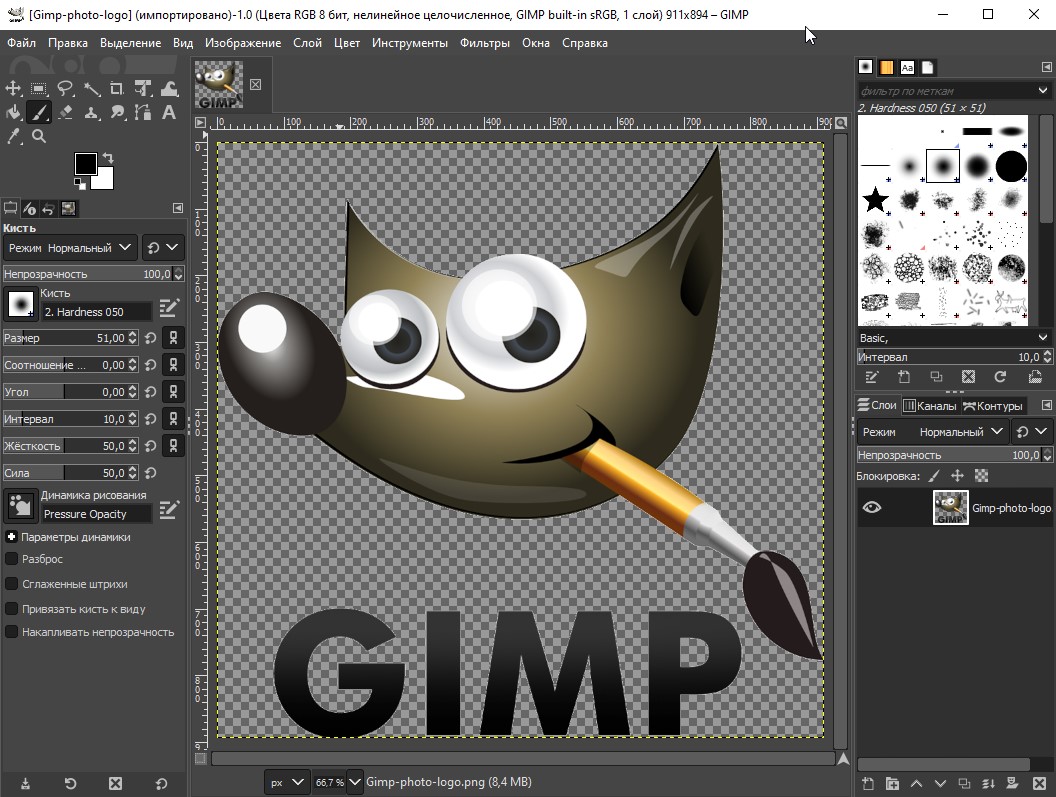
Task: Select the Clone stamp tool
Action: (x=90, y=112)
